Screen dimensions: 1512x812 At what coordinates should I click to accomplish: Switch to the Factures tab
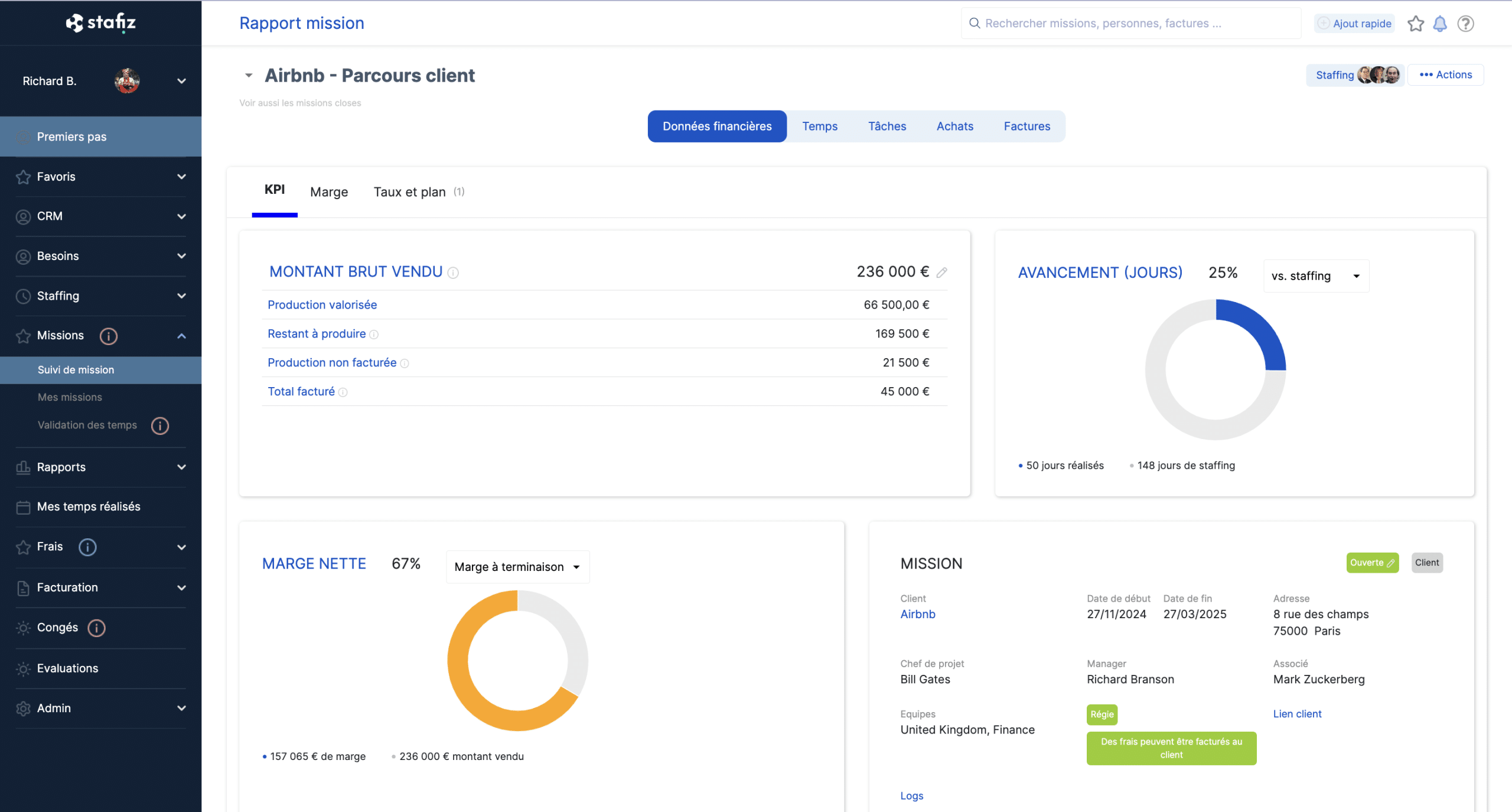click(1027, 126)
